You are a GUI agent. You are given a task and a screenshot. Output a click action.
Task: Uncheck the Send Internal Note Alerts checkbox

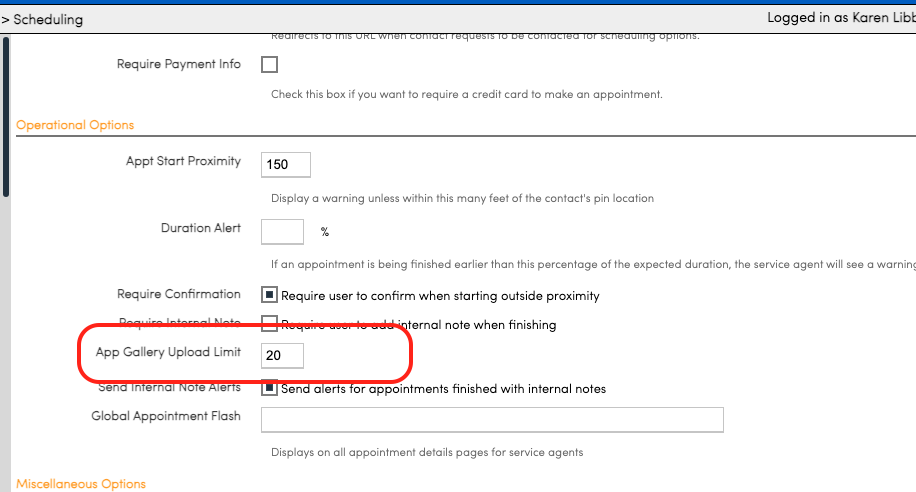tap(269, 388)
